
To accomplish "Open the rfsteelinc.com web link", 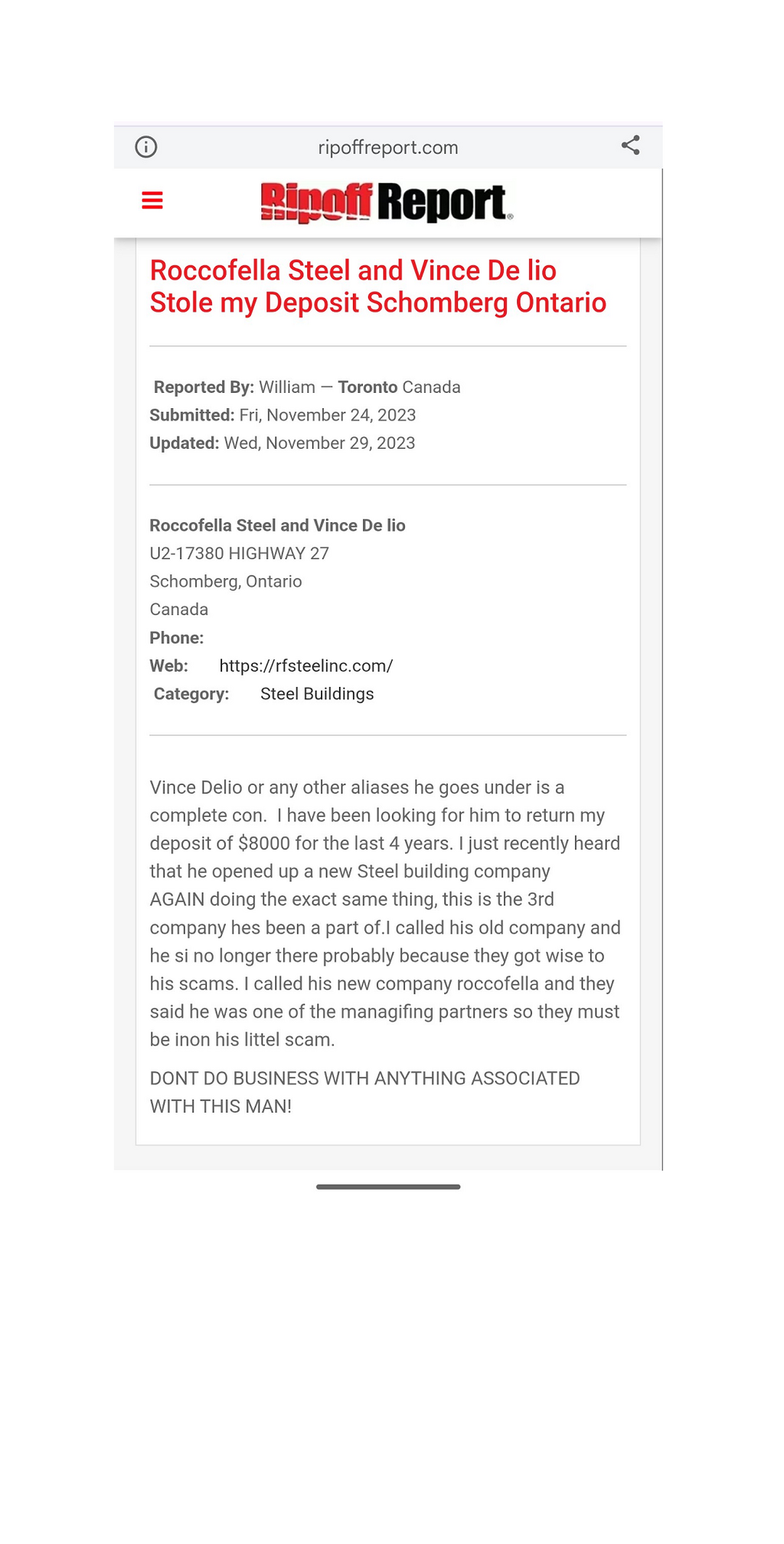I will pyautogui.click(x=306, y=666).
